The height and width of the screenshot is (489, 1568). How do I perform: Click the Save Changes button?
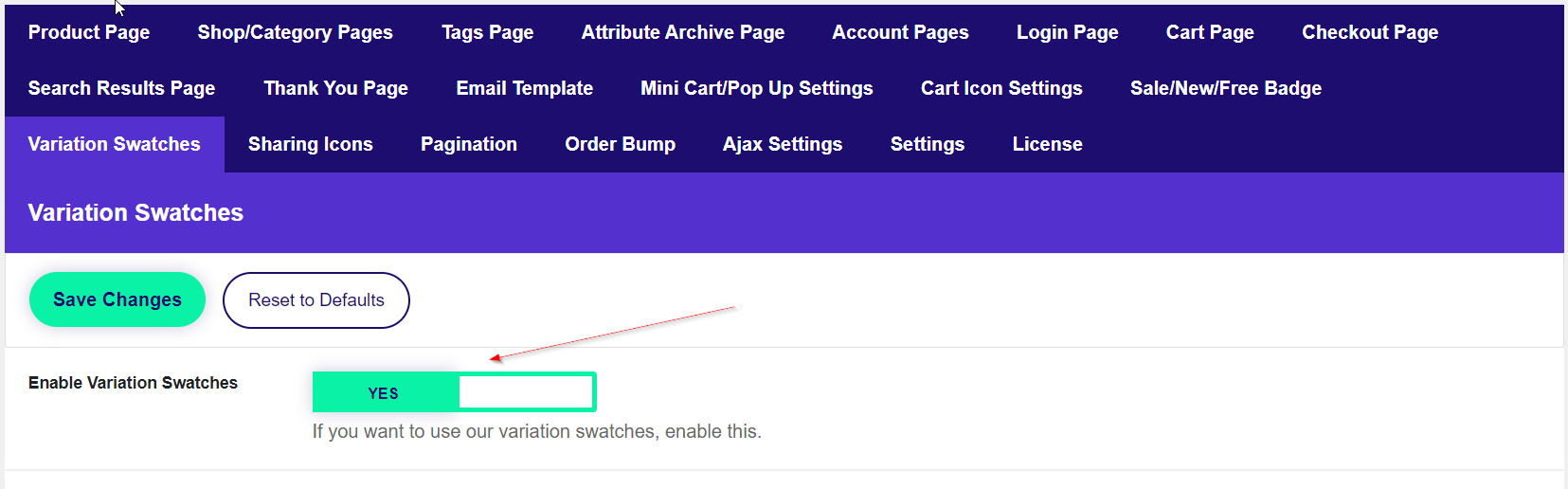click(117, 299)
